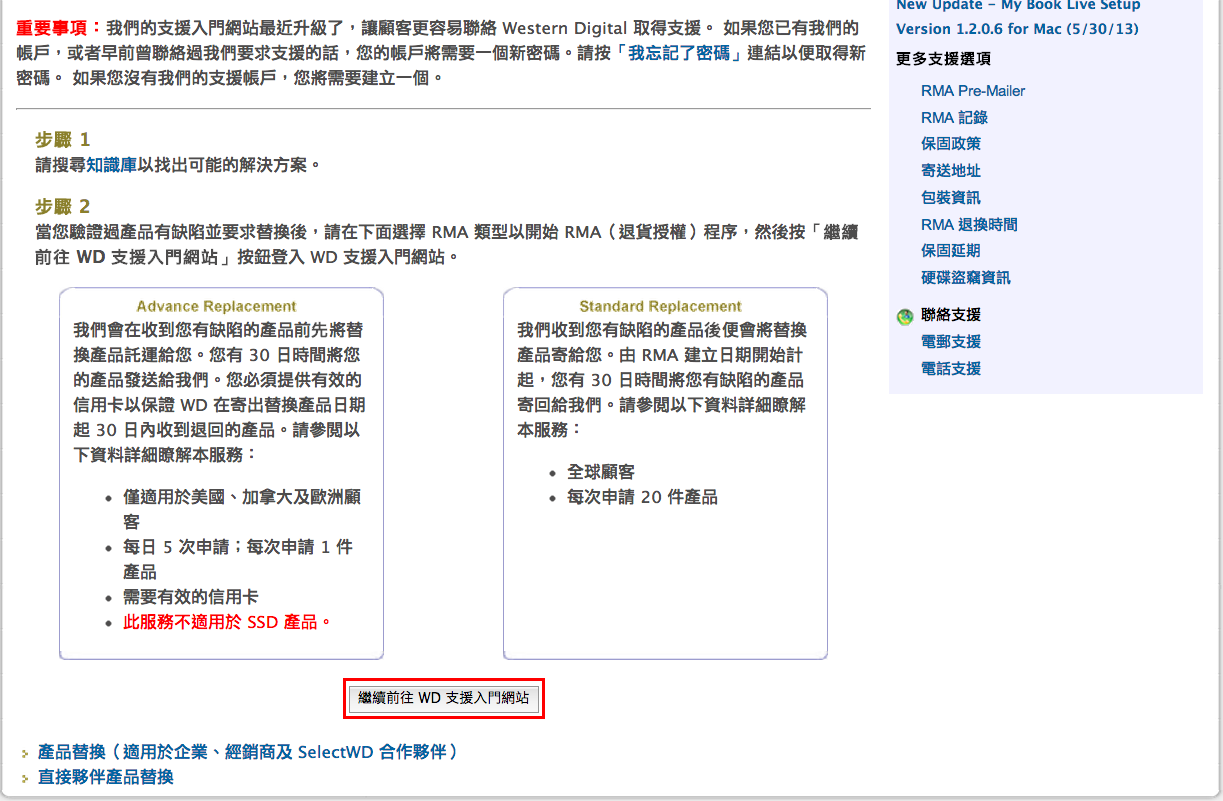Screen dimensions: 1223x801
Task: Click the 繼續前往 WD 支援入門網站 button
Action: (444, 698)
